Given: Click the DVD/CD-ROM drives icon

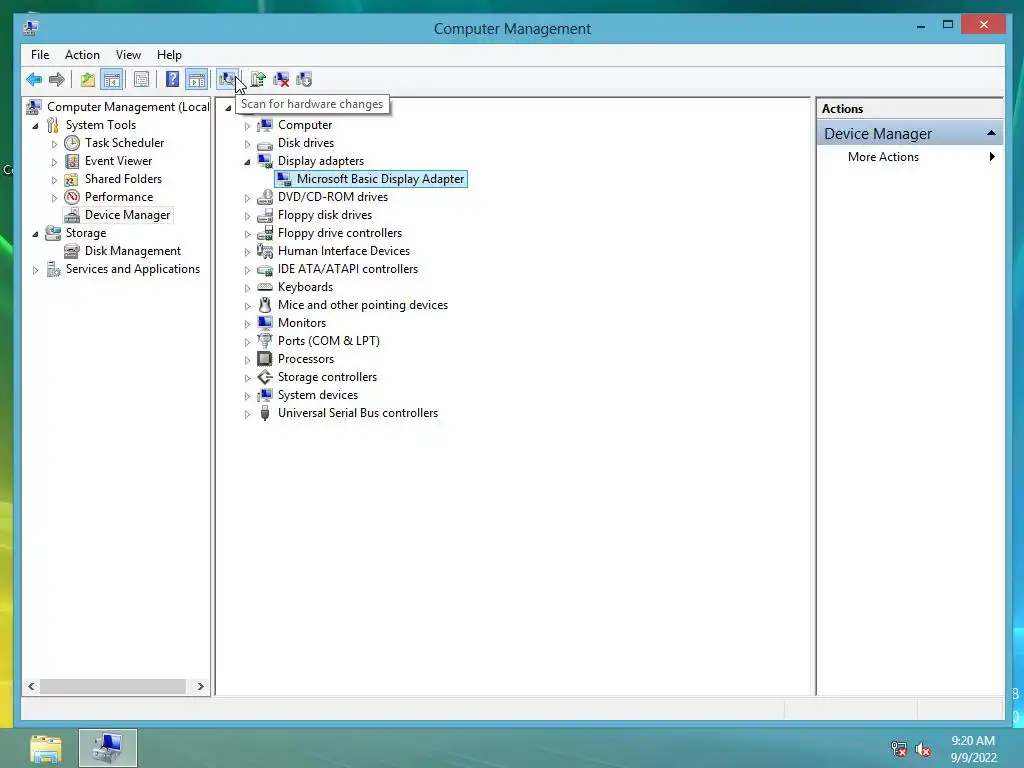Looking at the screenshot, I should pyautogui.click(x=264, y=197).
